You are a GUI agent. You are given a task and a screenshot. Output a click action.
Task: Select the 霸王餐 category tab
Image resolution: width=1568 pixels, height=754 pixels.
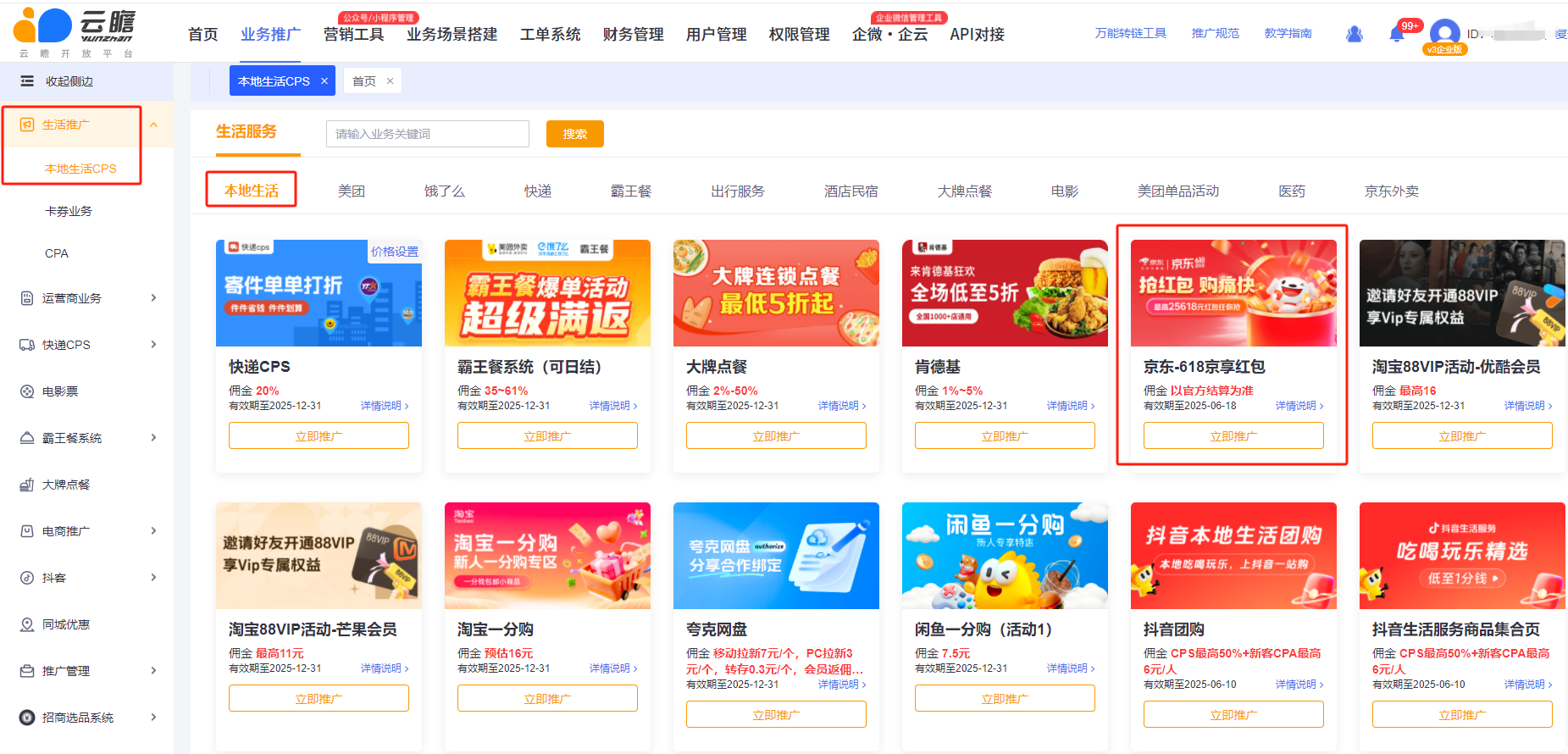[631, 191]
